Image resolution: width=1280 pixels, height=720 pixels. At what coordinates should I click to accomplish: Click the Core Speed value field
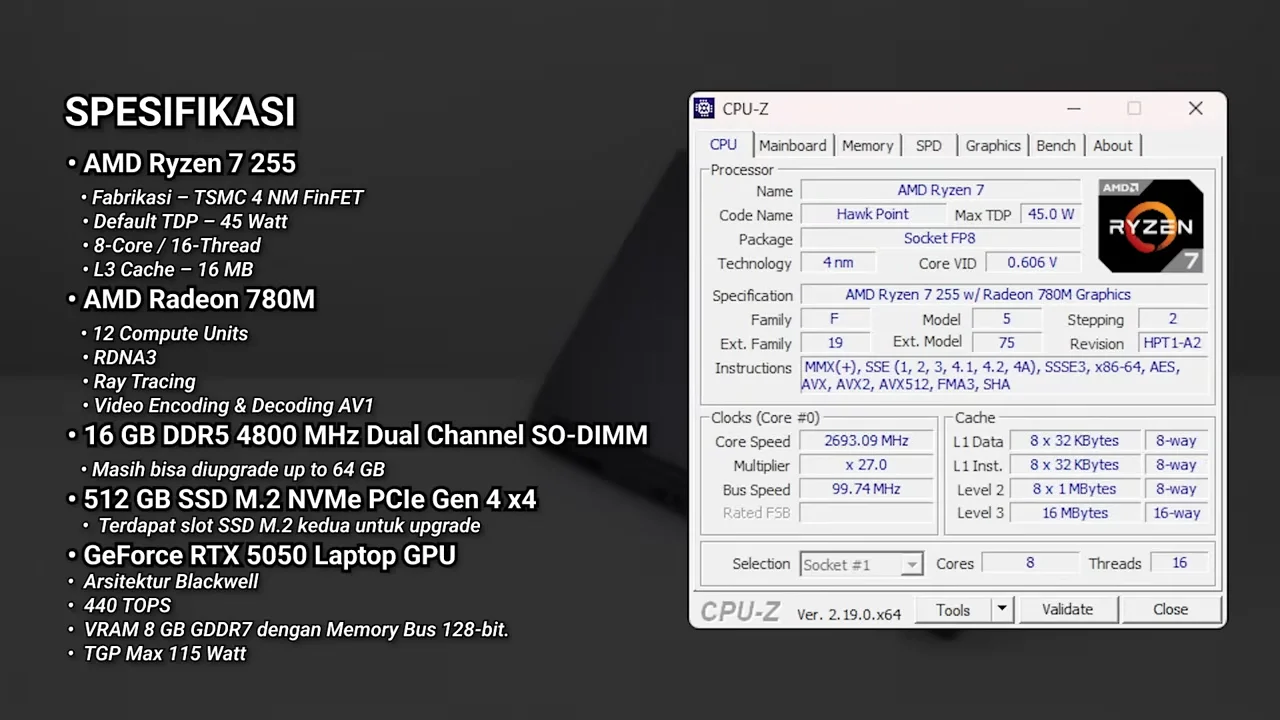pos(865,440)
